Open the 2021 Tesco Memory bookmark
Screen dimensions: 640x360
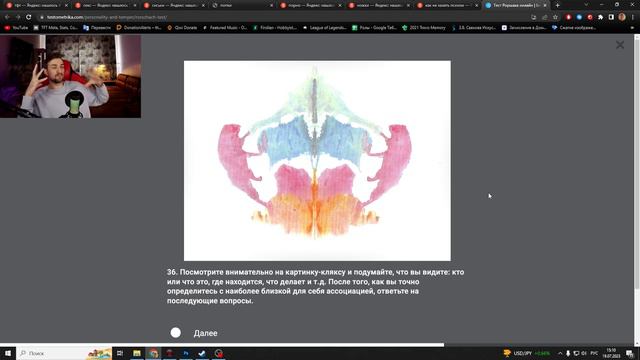[424, 28]
